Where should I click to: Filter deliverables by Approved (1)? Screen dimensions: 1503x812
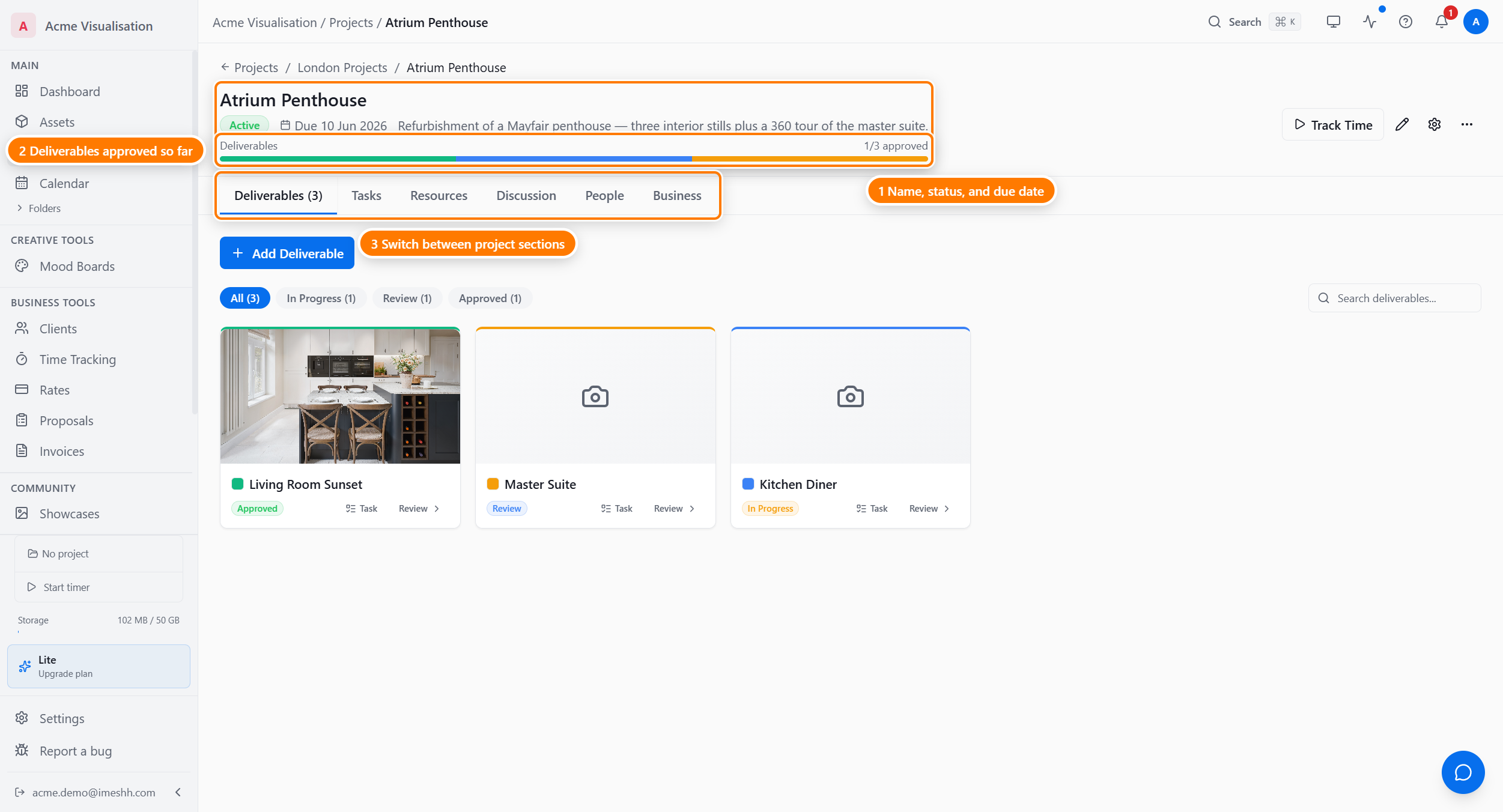pos(490,298)
